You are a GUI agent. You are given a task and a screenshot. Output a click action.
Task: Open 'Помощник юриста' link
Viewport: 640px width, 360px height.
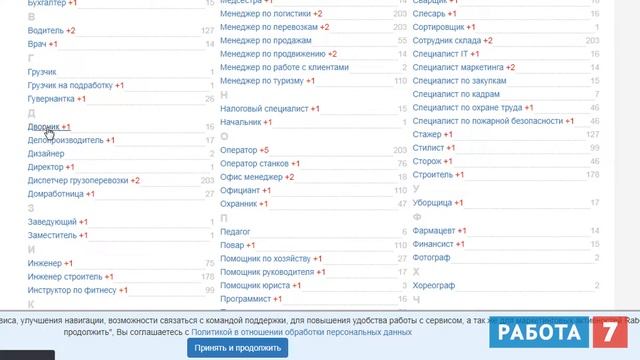[255, 286]
